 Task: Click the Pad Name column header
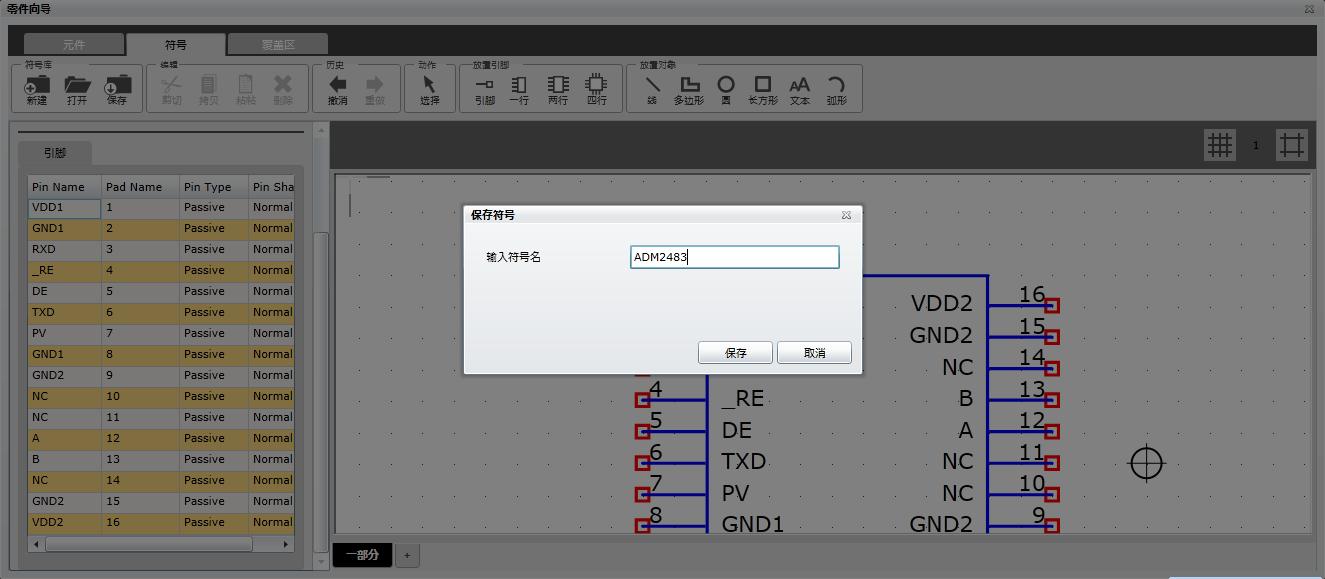pos(139,187)
